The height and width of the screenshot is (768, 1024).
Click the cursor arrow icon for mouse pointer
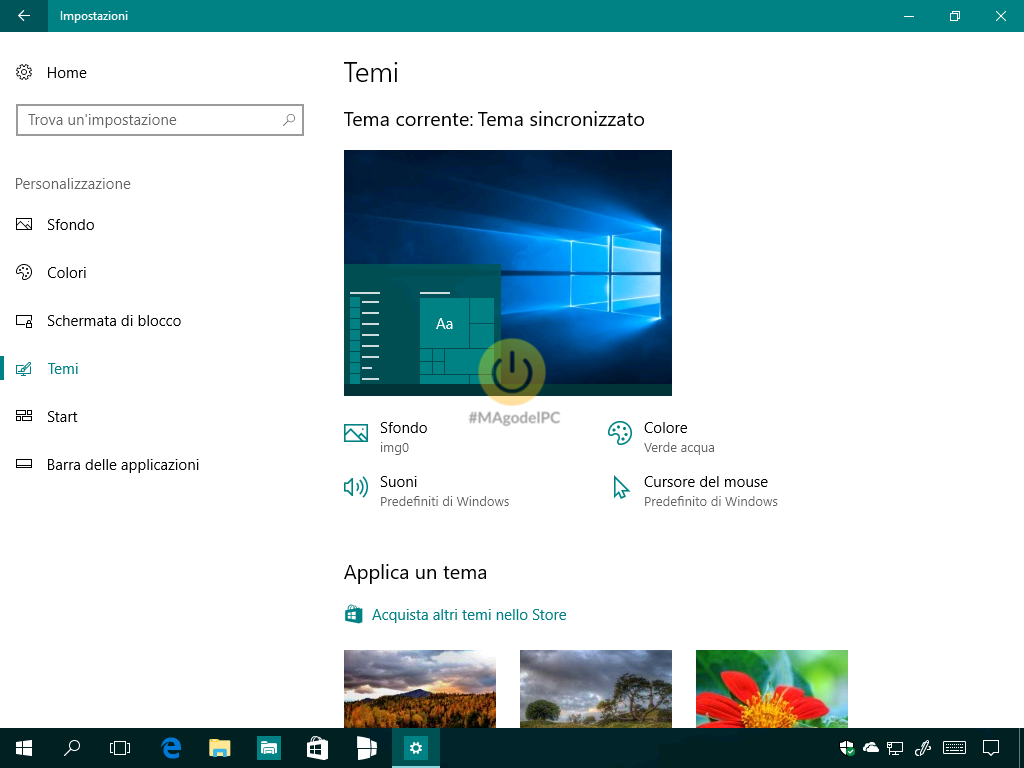point(620,487)
